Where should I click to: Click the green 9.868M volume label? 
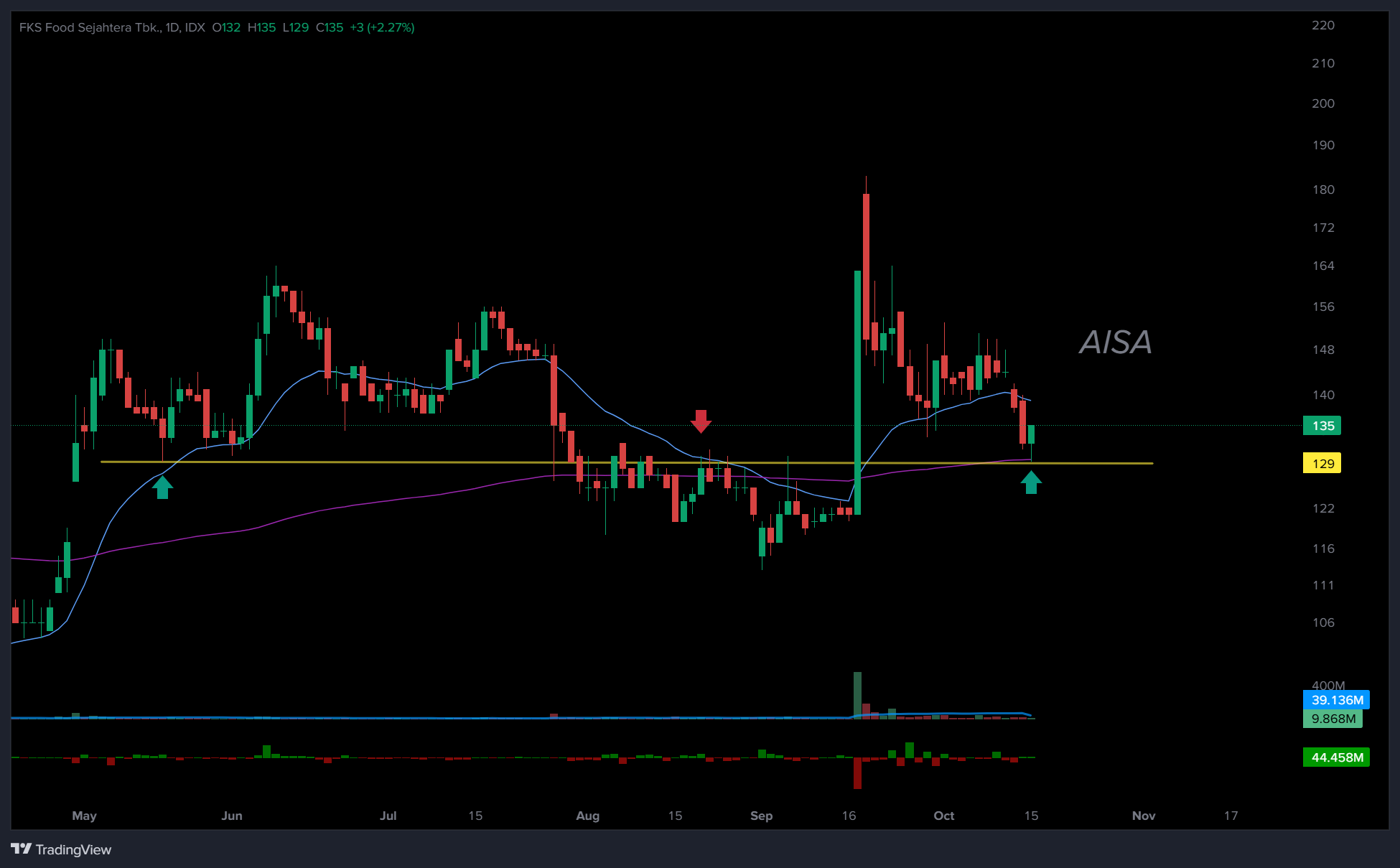pos(1333,719)
